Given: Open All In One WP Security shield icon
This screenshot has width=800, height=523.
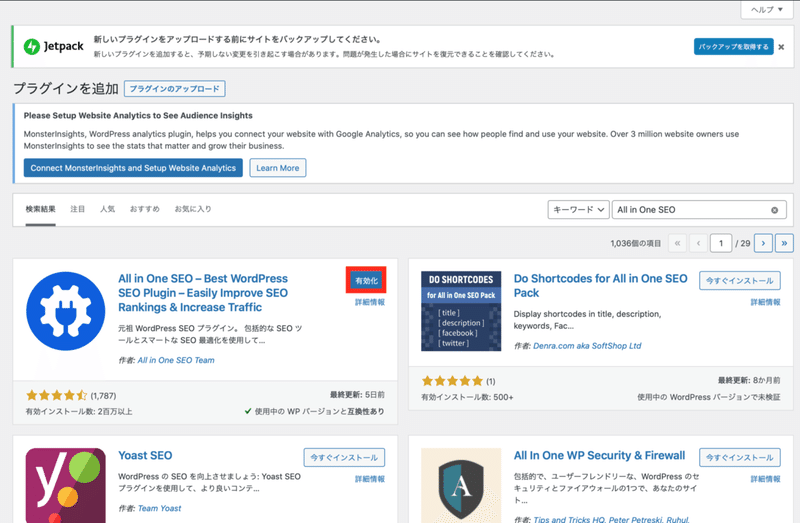Looking at the screenshot, I should (461, 485).
